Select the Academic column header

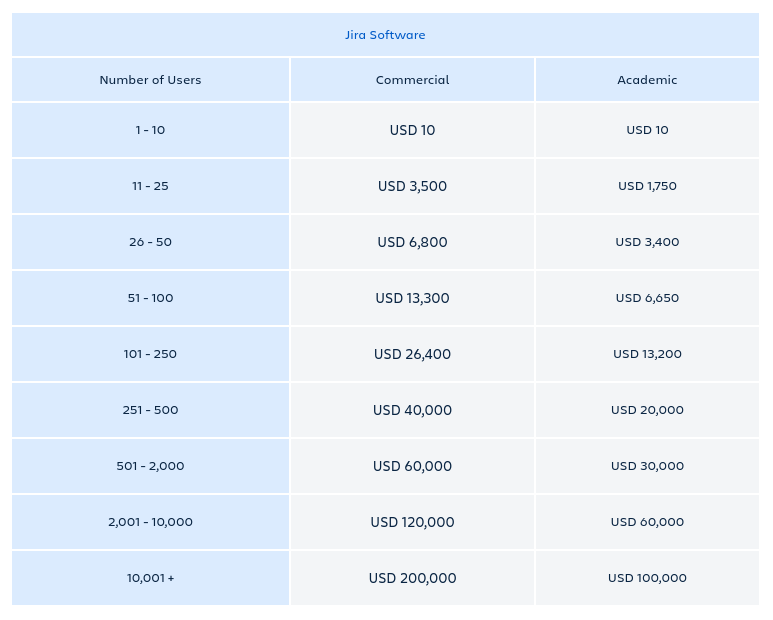pyautogui.click(x=647, y=80)
